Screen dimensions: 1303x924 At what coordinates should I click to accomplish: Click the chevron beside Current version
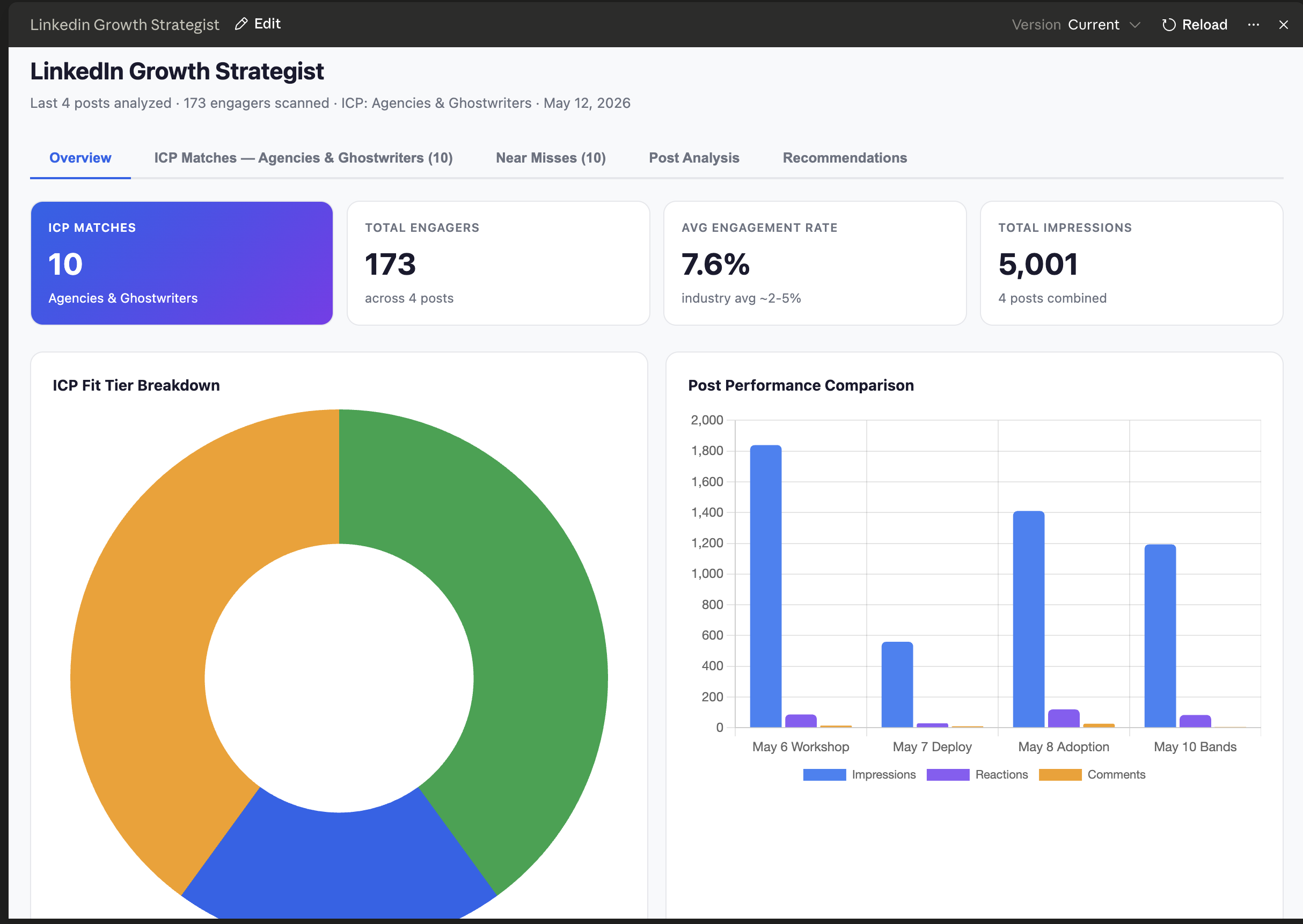1135,25
